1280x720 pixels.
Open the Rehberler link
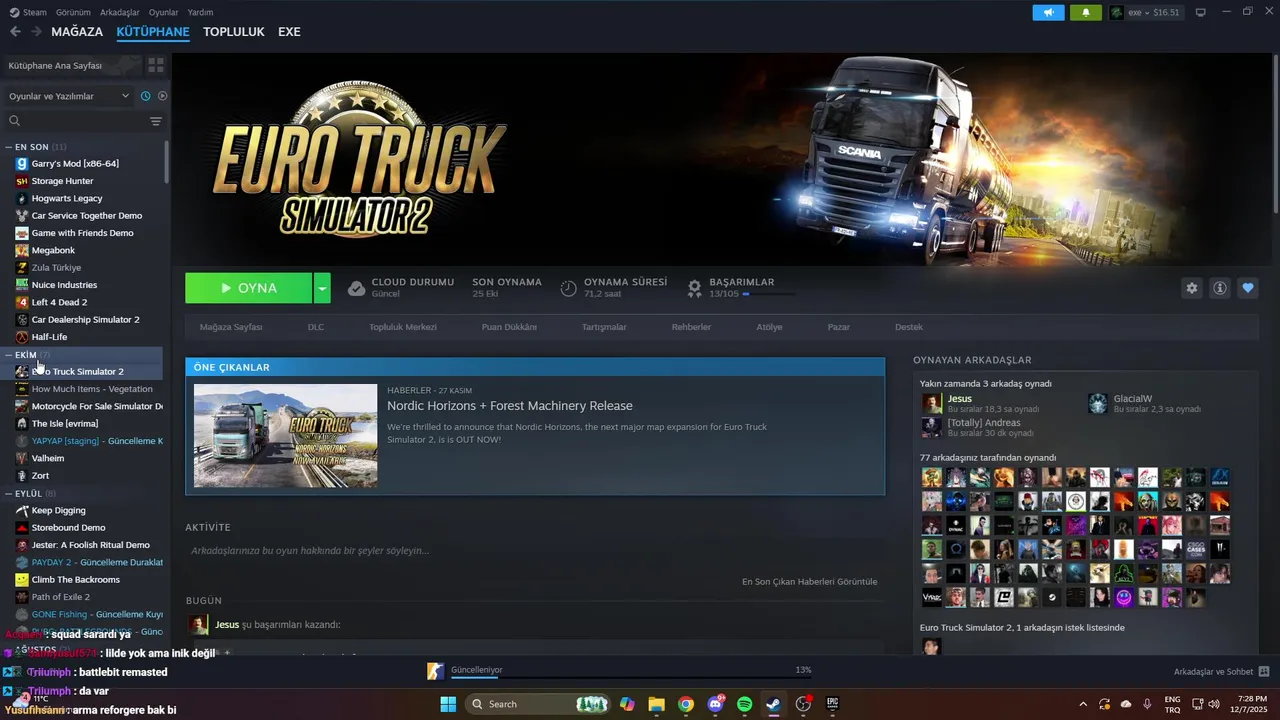coord(691,327)
